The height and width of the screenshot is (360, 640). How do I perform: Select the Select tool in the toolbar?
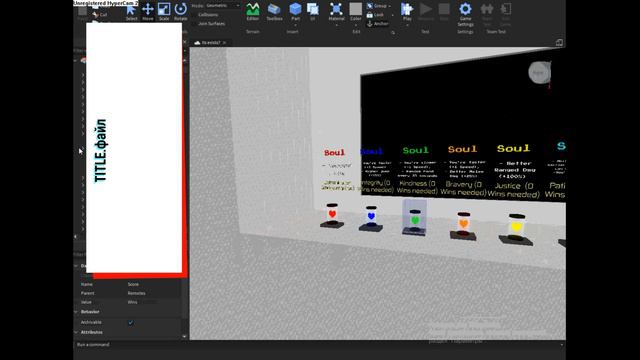click(x=131, y=12)
